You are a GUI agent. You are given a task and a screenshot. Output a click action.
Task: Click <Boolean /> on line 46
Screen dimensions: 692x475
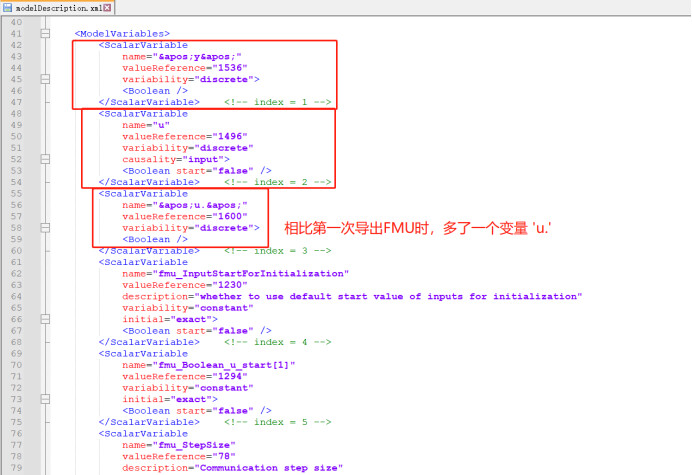point(155,91)
